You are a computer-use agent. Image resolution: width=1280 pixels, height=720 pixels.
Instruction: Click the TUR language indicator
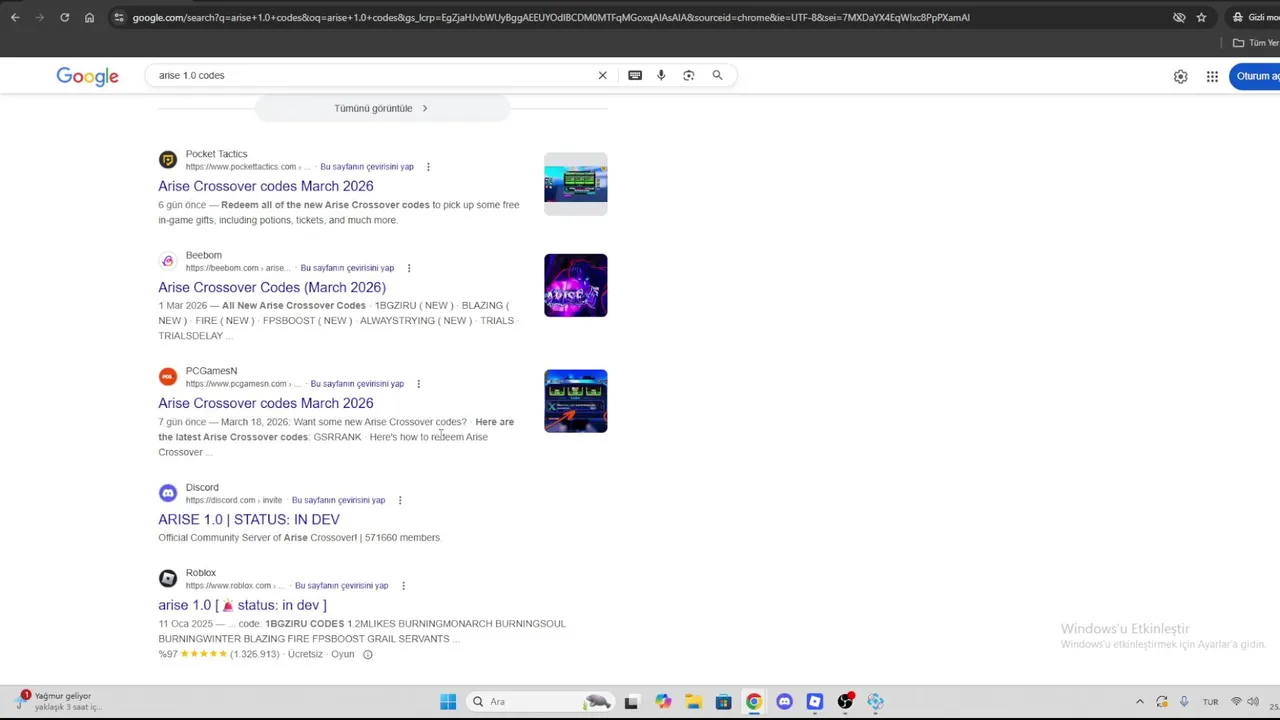point(1211,702)
